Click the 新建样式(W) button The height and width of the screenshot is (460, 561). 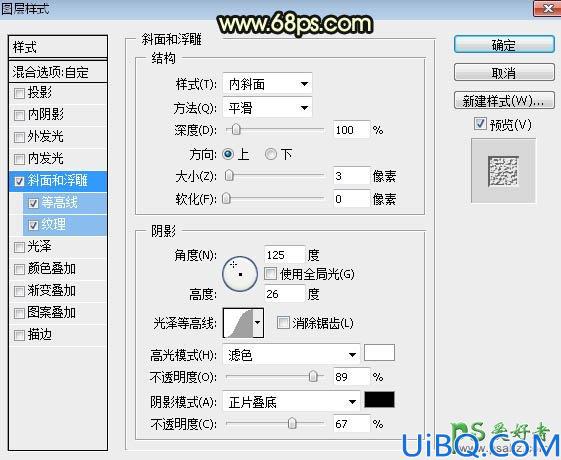(504, 101)
